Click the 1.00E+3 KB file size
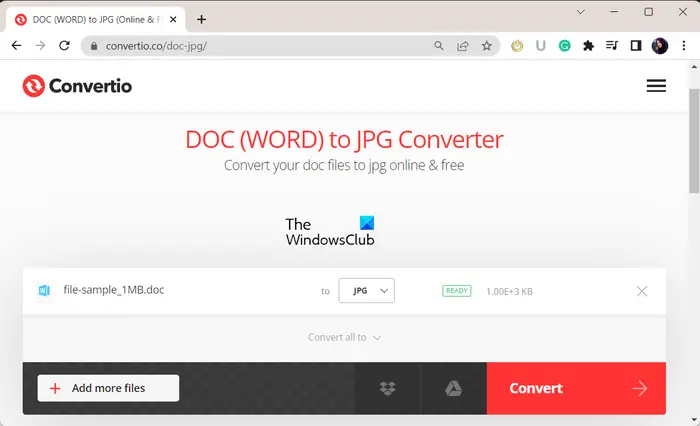The image size is (700, 426). [x=509, y=292]
